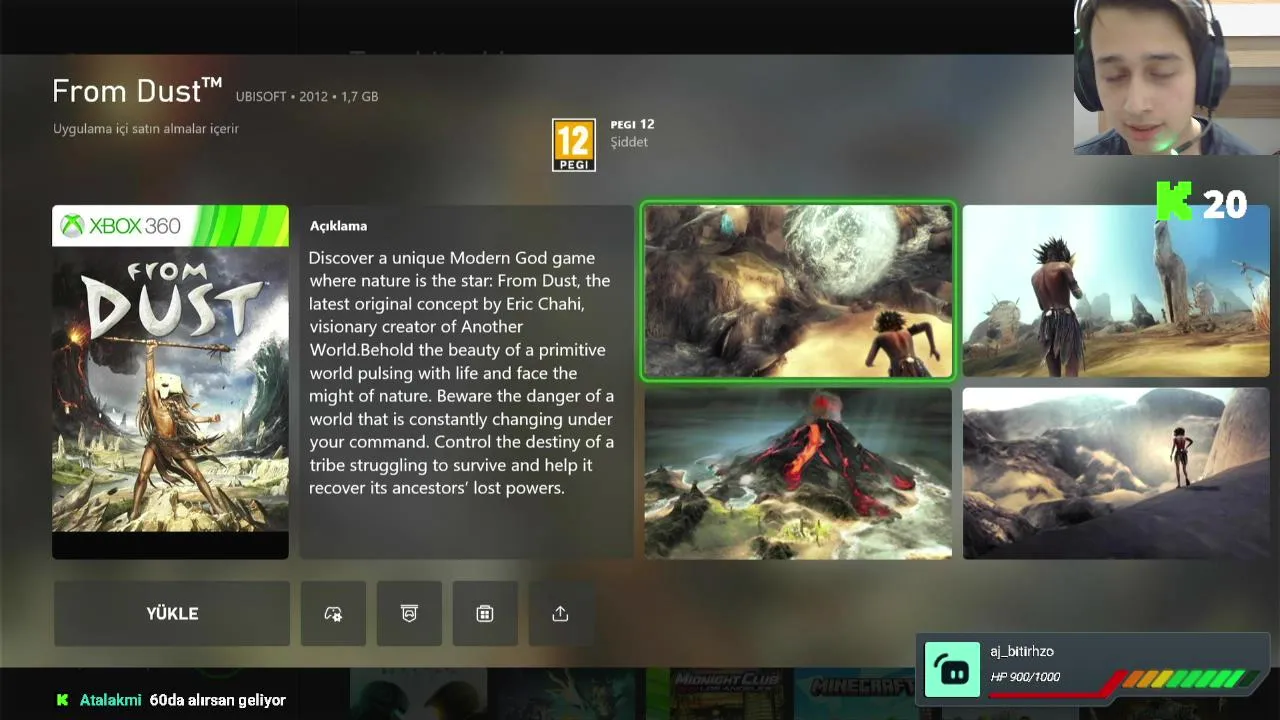Open the game hub banner icon
Viewport: 1280px width, 720px height.
tap(409, 613)
